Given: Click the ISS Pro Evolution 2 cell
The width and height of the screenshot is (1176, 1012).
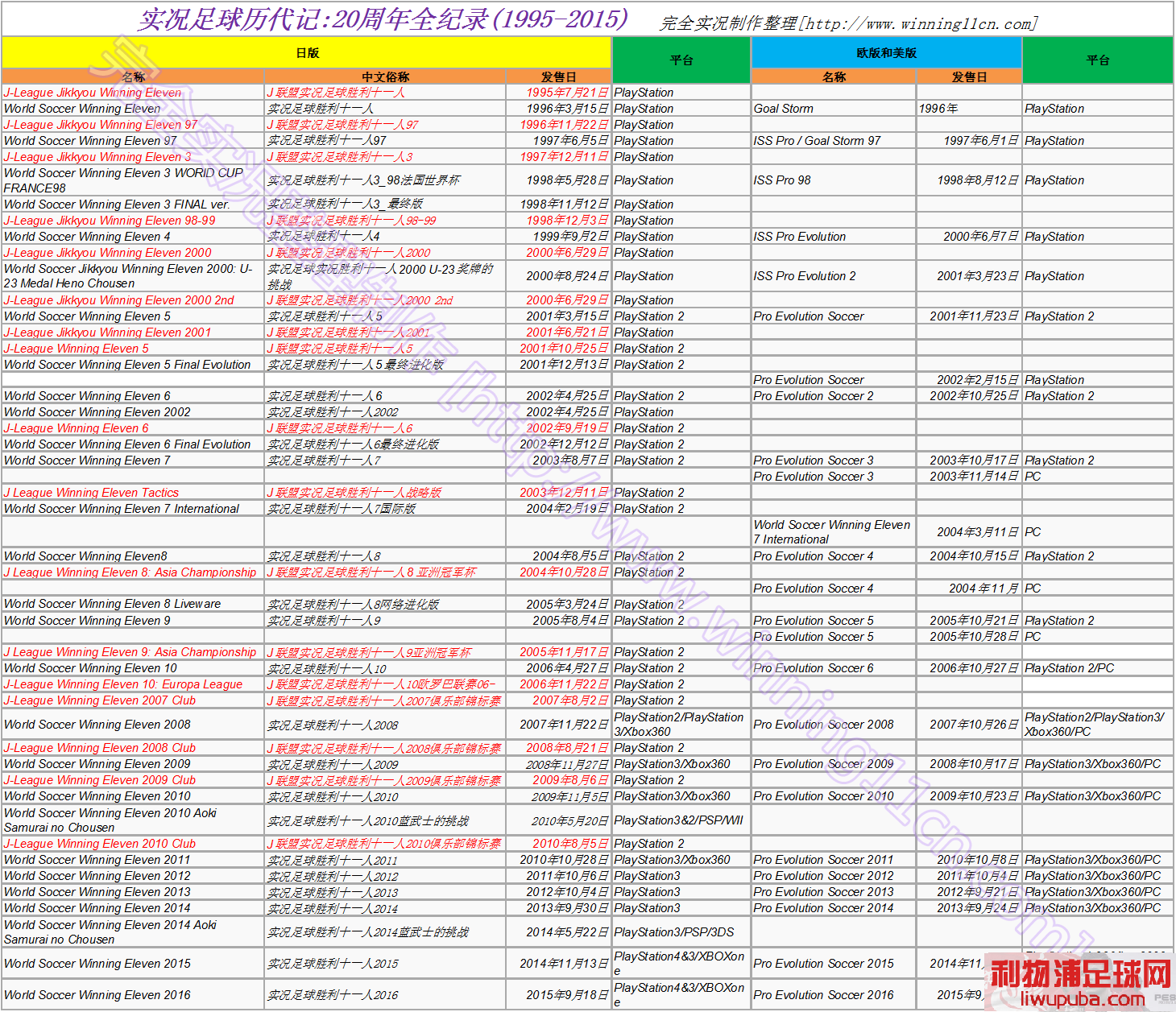Looking at the screenshot, I should click(x=833, y=276).
